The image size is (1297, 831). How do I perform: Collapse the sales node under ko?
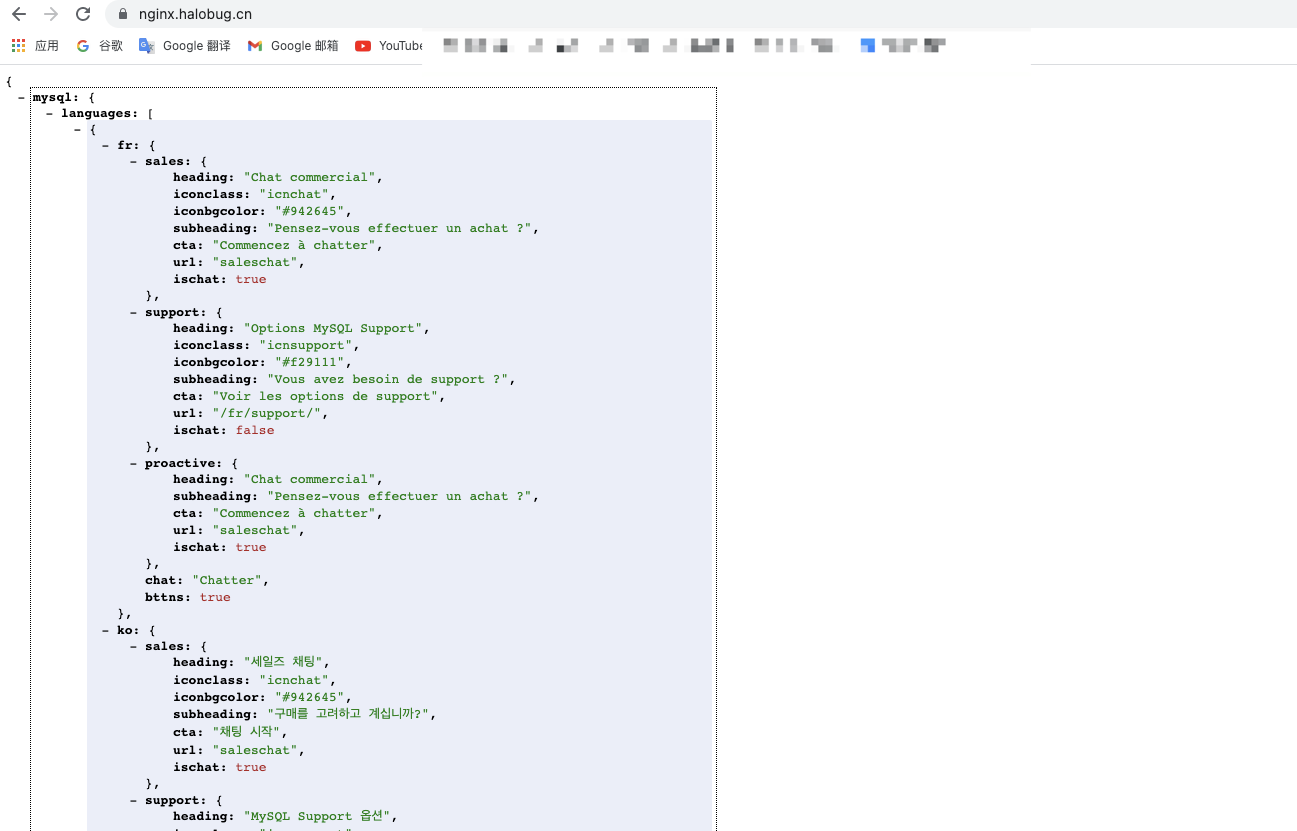(x=134, y=647)
